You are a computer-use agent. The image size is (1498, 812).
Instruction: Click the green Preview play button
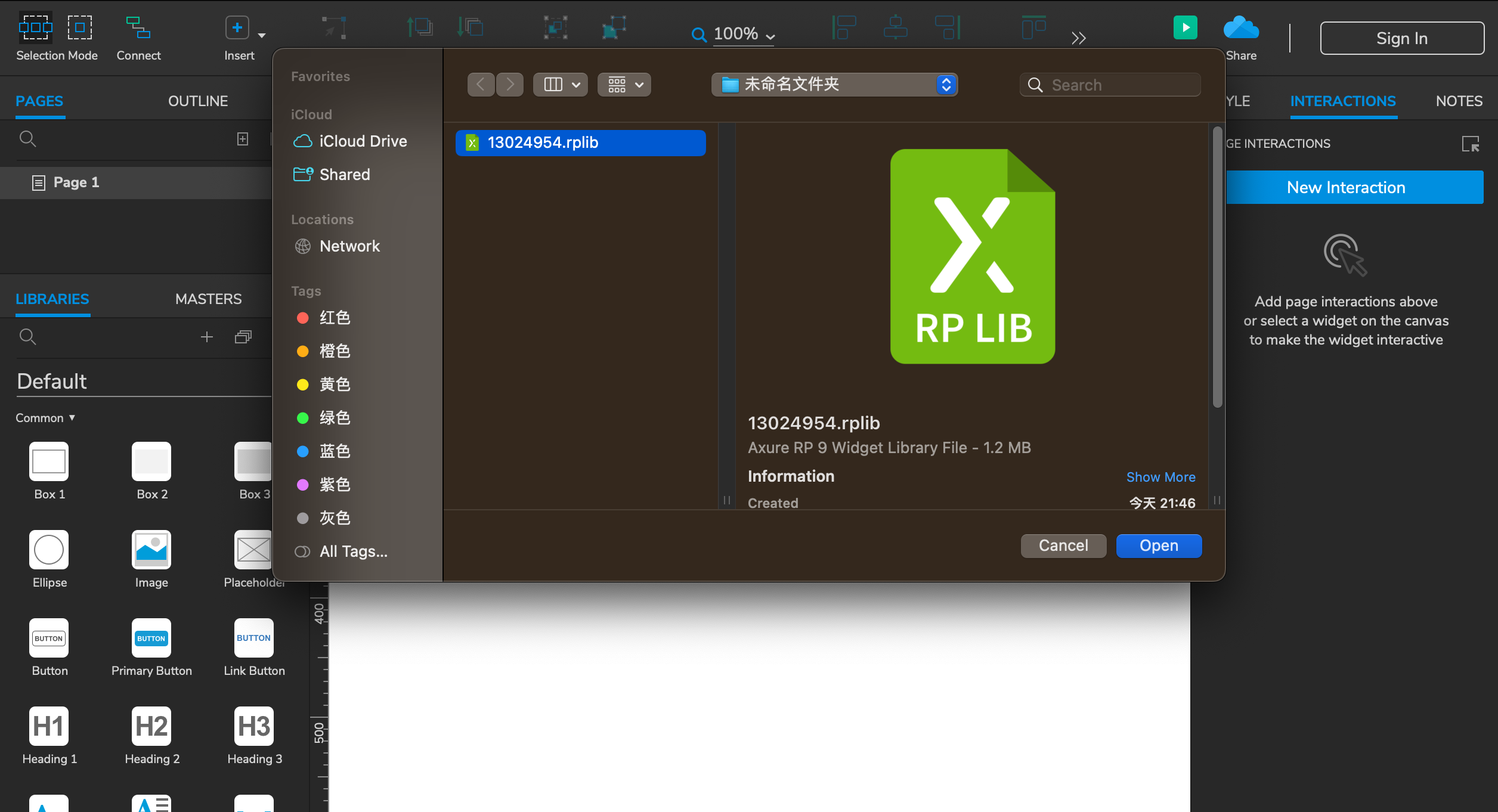(1185, 27)
